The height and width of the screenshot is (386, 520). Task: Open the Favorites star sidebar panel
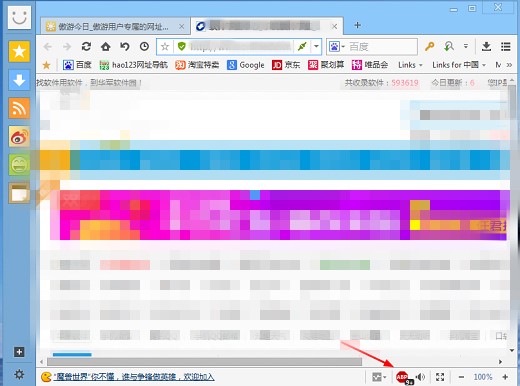[19, 51]
